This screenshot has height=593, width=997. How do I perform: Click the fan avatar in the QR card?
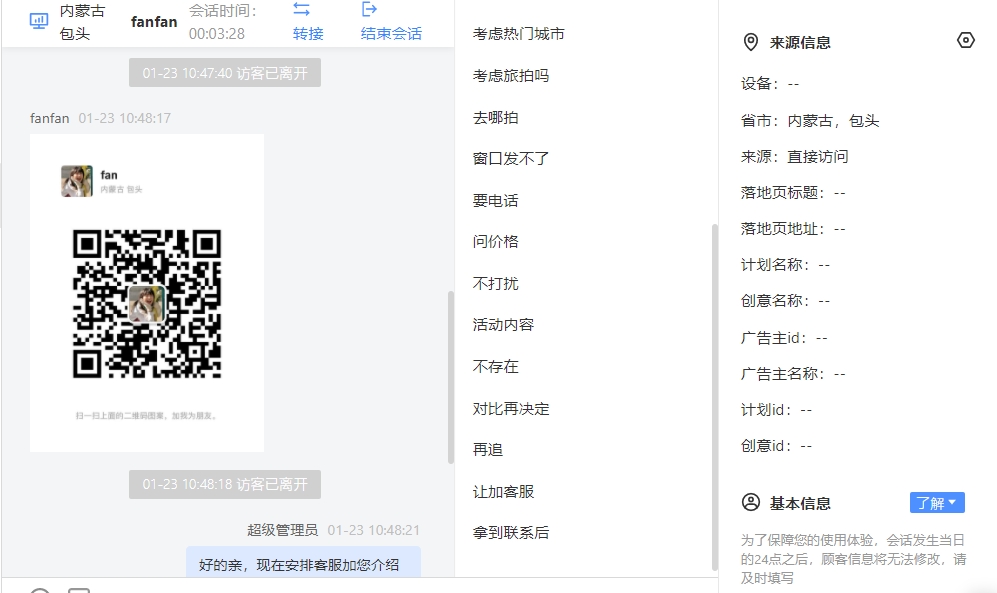pyautogui.click(x=77, y=181)
